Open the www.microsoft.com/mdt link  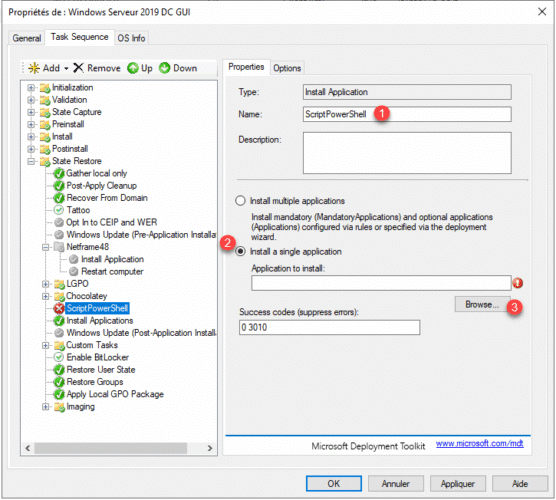(x=479, y=444)
